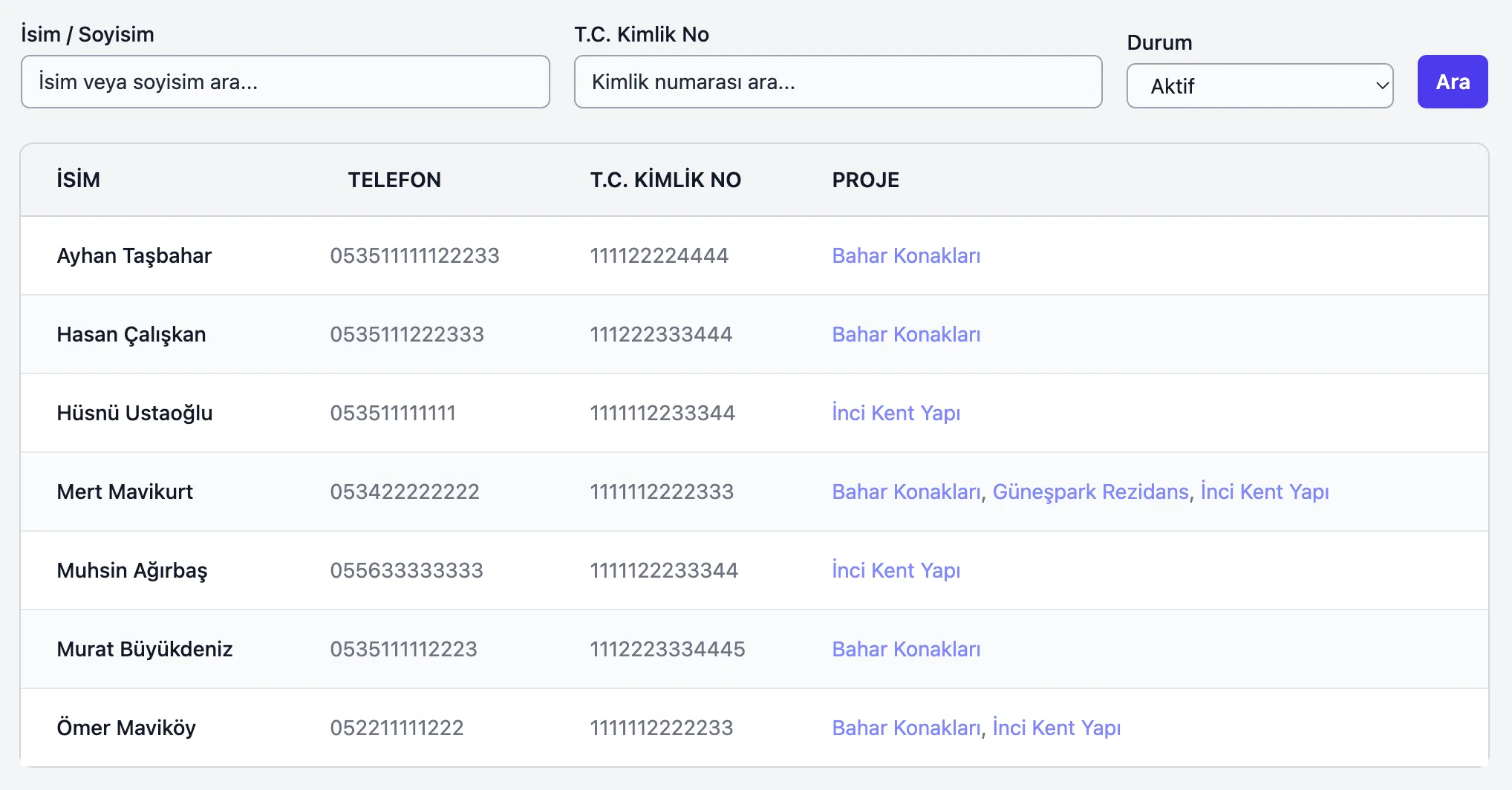The image size is (1512, 790).
Task: Open İnci Kent Yapı link for Muhsin Ağırbaş
Action: 896,570
